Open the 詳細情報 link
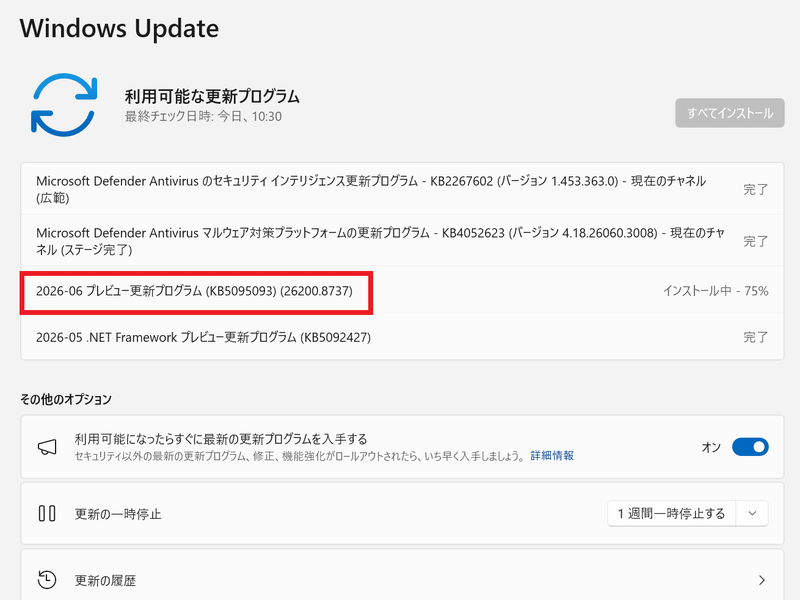Screen dimensions: 800x600 tap(552, 456)
